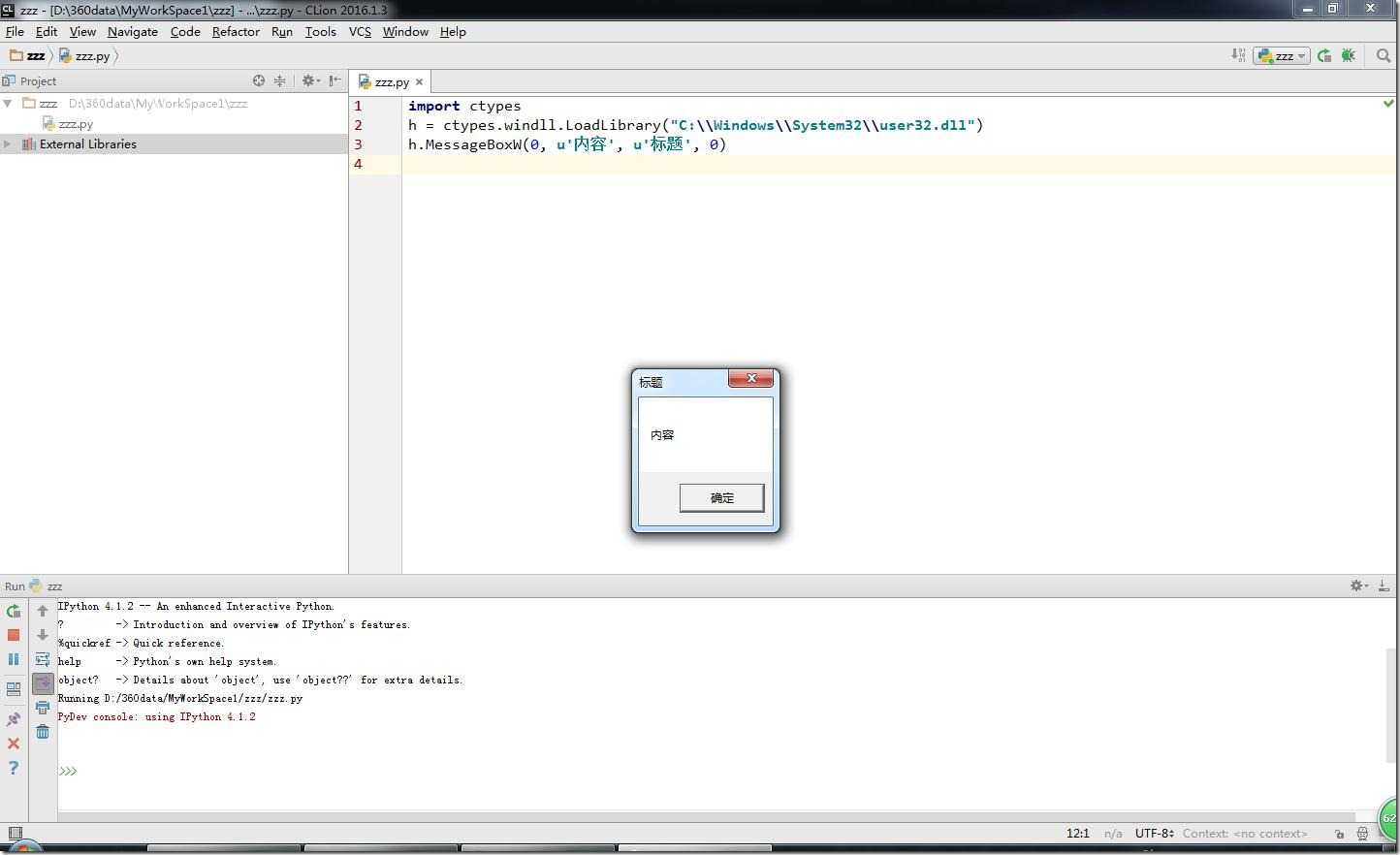This screenshot has width=1400, height=855.
Task: Open the Tools menu
Action: tap(320, 31)
